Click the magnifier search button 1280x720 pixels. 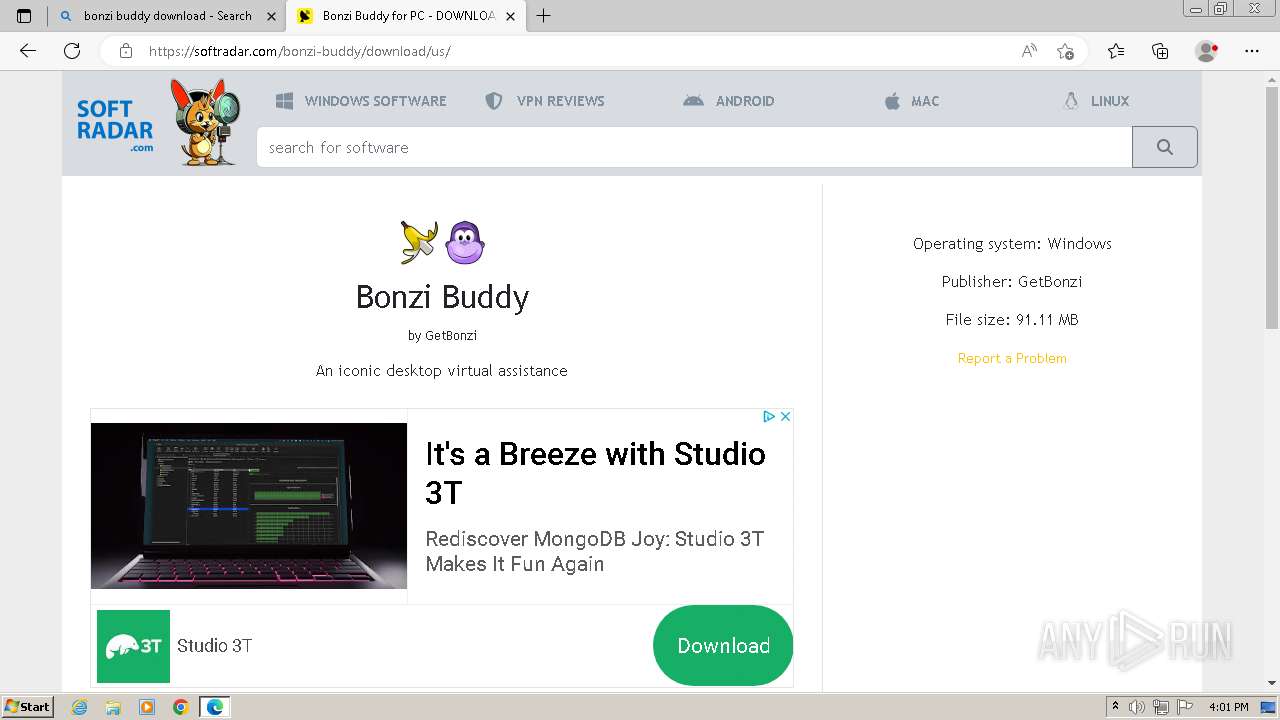click(x=1165, y=147)
